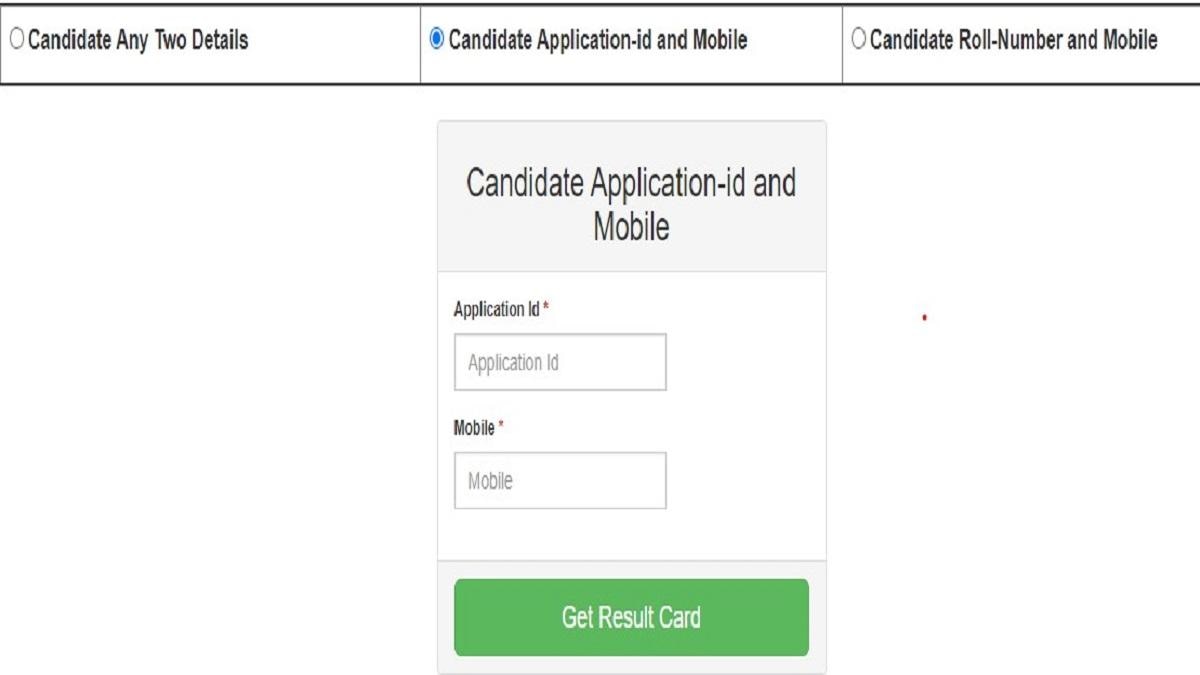Activate the Application Id text box
This screenshot has height=675, width=1200.
click(x=560, y=362)
